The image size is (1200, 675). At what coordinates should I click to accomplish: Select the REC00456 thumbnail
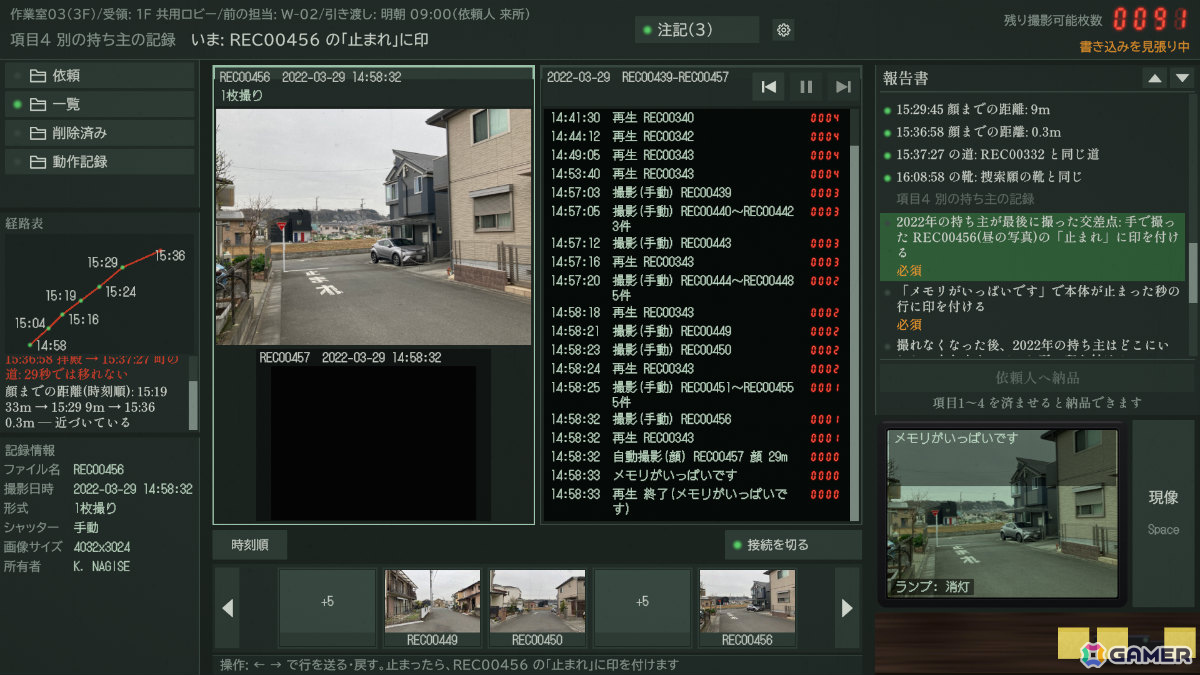pyautogui.click(x=747, y=609)
